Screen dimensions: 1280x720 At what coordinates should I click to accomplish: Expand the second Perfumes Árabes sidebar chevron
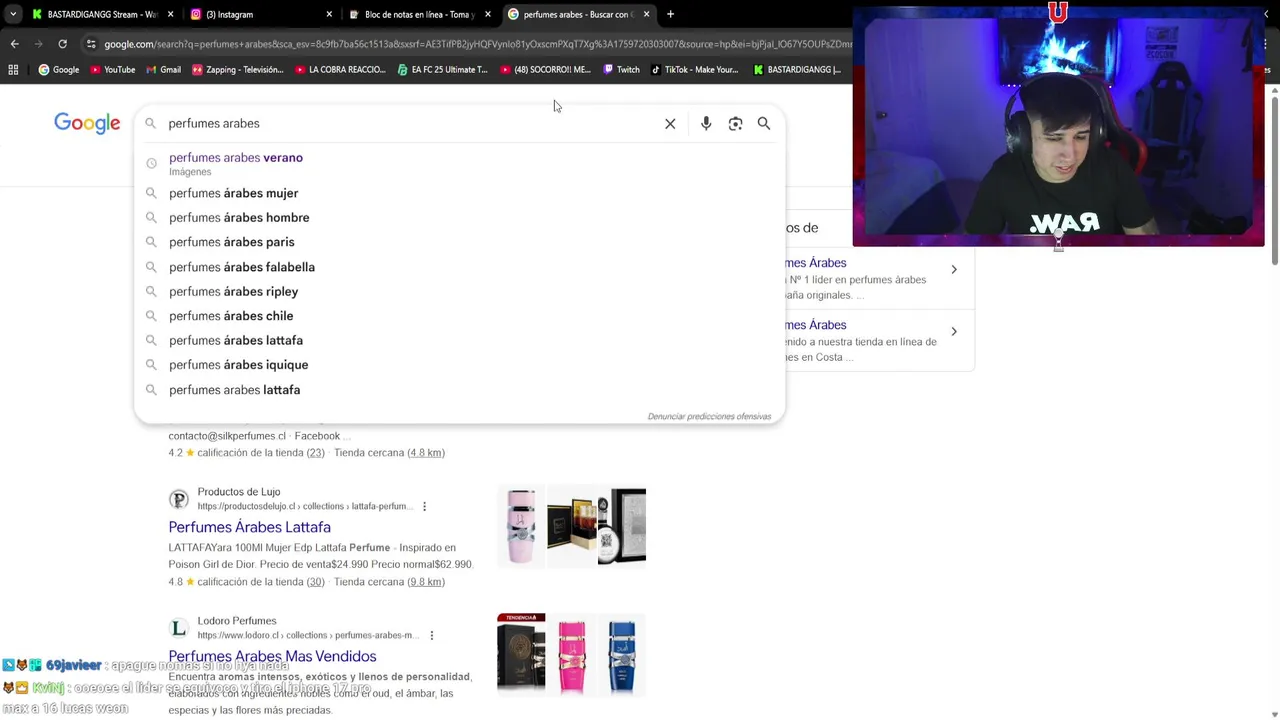tap(954, 332)
